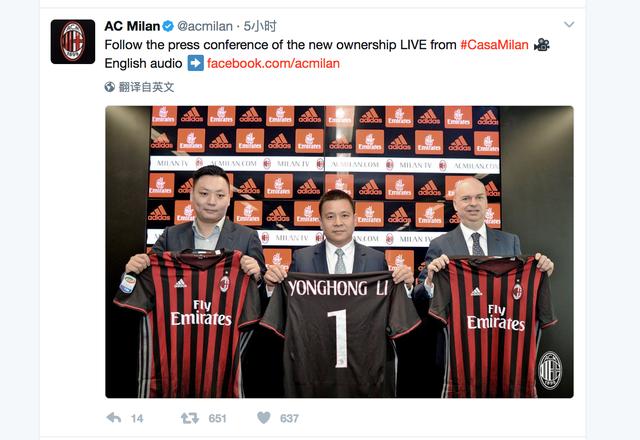Open the facebook.com/acmilan link
Viewport: 640px width, 440px height.
tap(273, 63)
